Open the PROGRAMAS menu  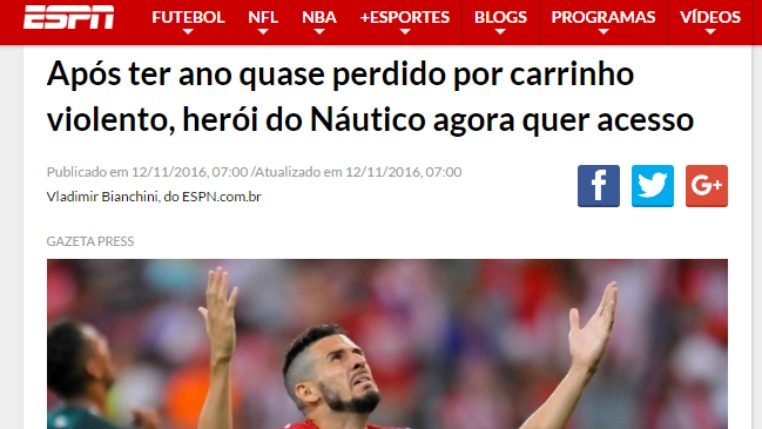pos(603,17)
